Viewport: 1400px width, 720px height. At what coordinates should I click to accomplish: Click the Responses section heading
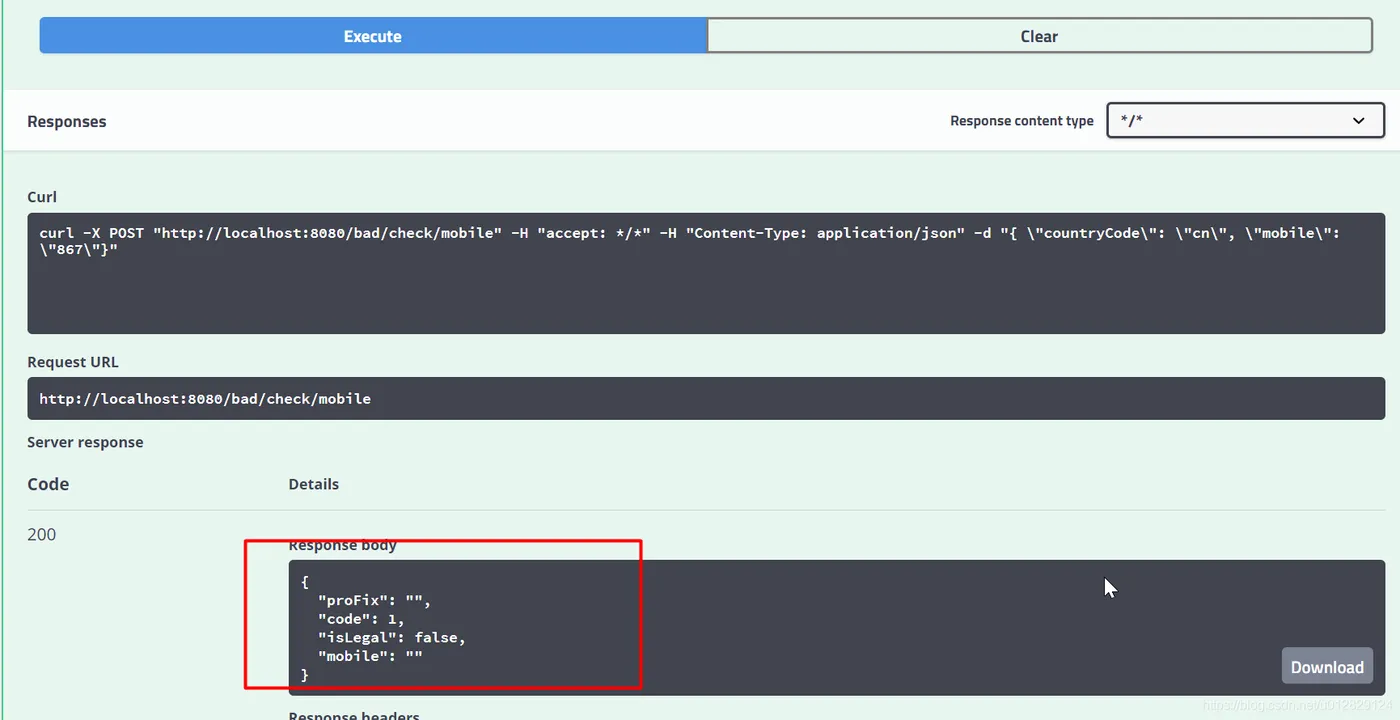pyautogui.click(x=66, y=121)
